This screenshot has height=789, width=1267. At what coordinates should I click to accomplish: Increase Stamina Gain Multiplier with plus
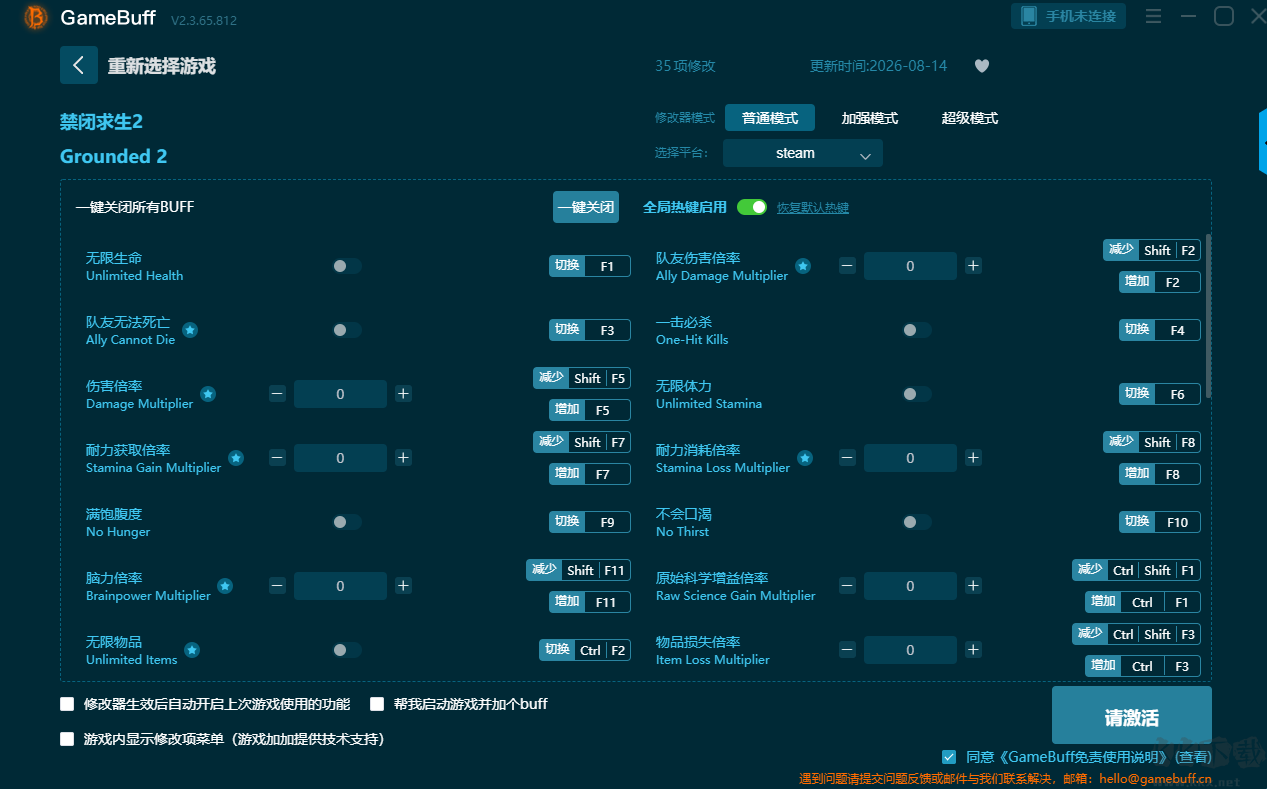[403, 458]
